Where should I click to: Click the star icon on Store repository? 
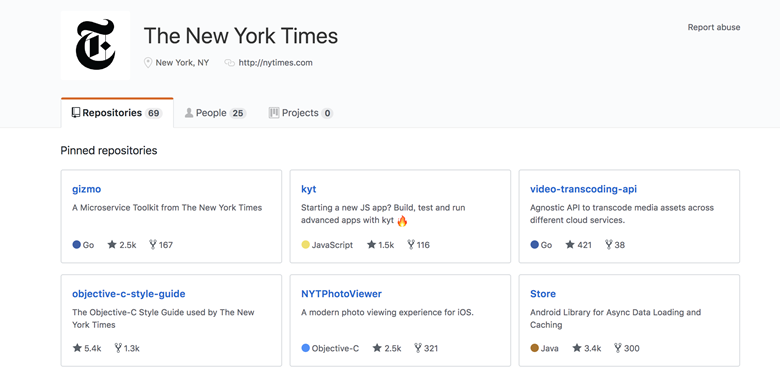(x=577, y=348)
